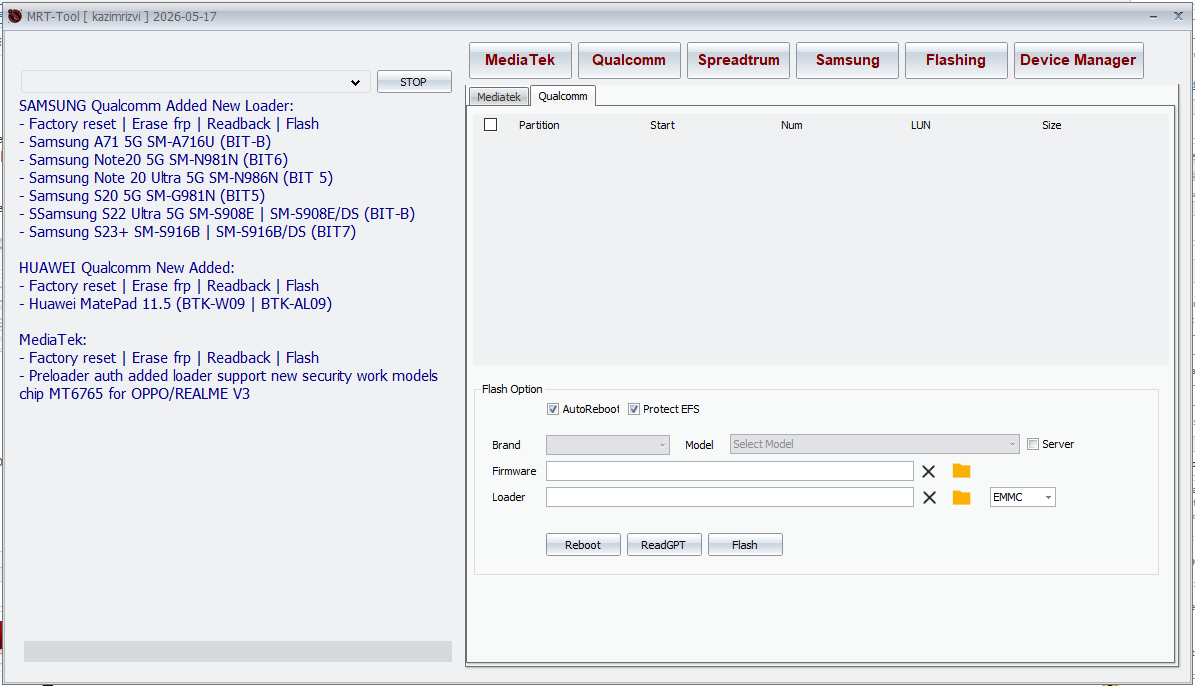Toggle the Protect EFS checkbox
The image size is (1195, 686).
click(633, 409)
